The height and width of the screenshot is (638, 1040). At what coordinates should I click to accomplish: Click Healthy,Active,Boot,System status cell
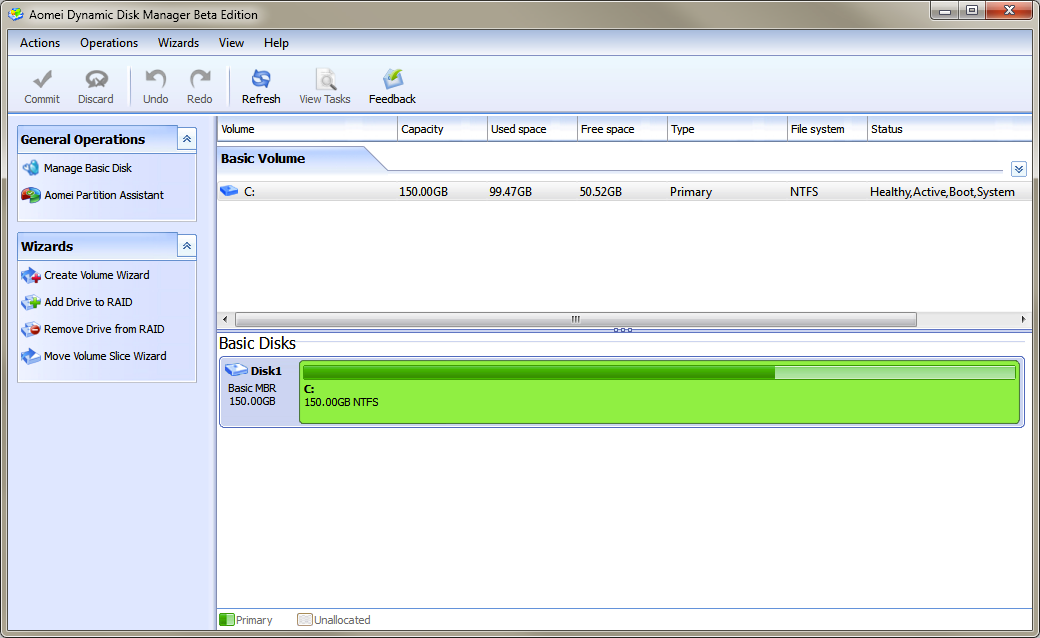(942, 192)
